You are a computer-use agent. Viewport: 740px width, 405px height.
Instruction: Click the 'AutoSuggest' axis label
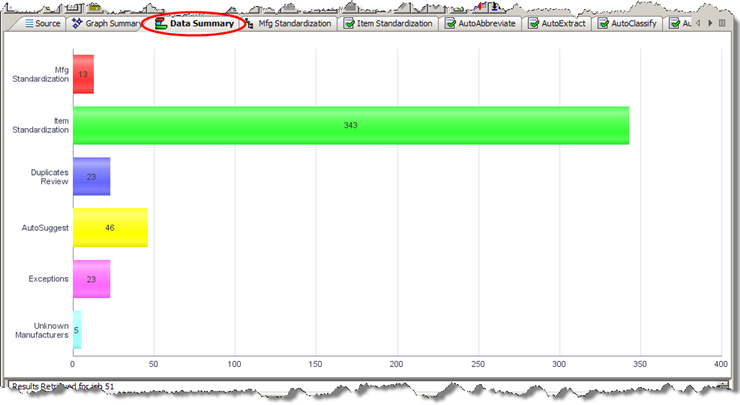click(45, 228)
